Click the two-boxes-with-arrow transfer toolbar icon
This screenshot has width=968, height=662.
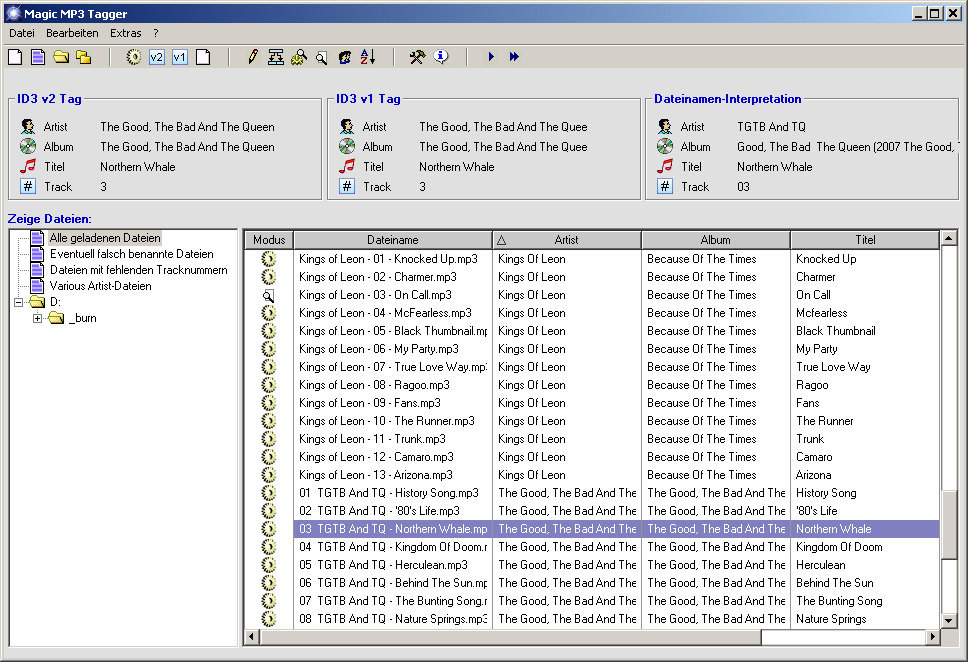pyautogui.click(x=276, y=57)
